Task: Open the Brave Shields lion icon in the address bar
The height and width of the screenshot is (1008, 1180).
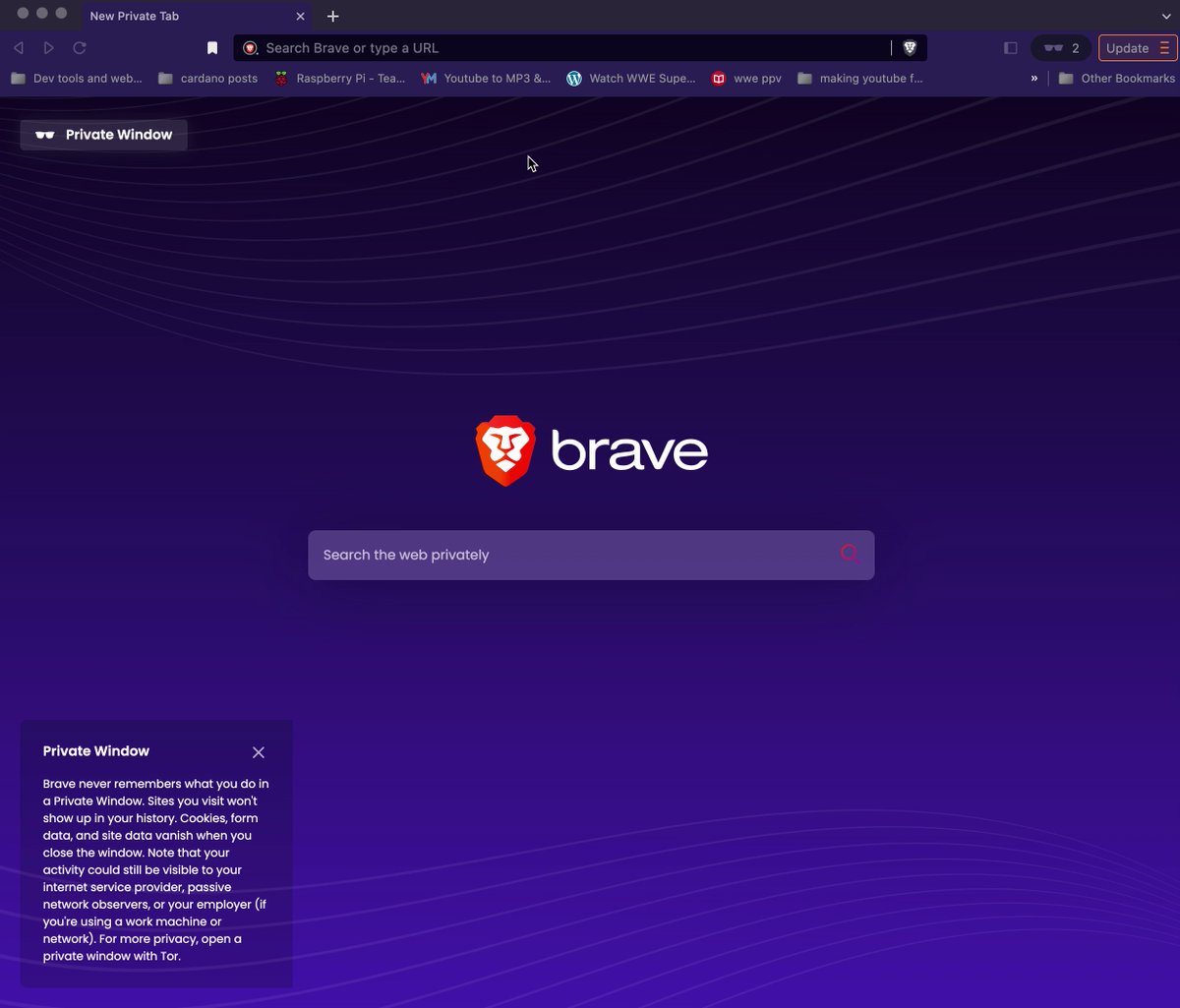Action: click(x=910, y=47)
